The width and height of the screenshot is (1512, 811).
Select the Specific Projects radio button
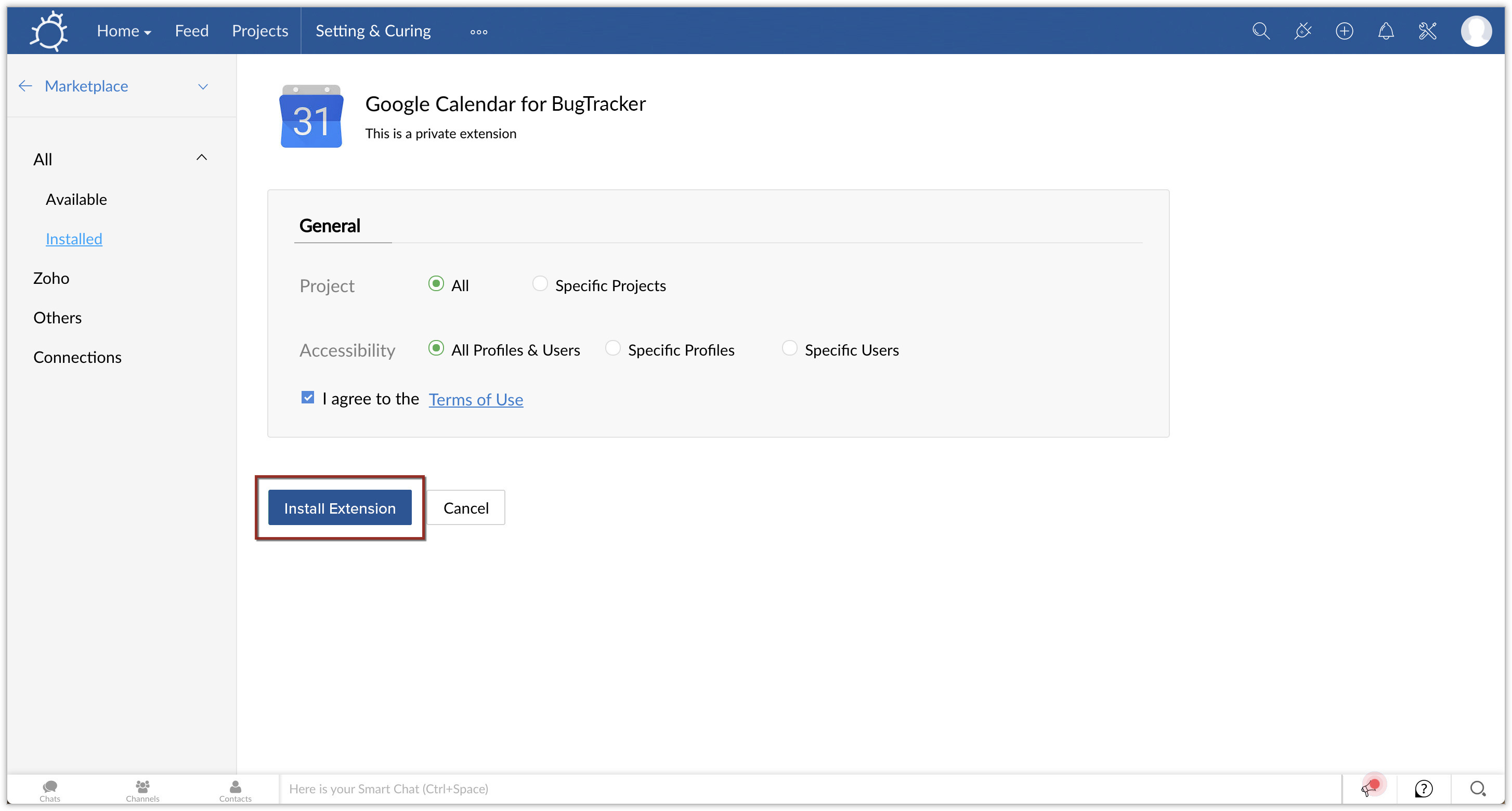pyautogui.click(x=539, y=284)
